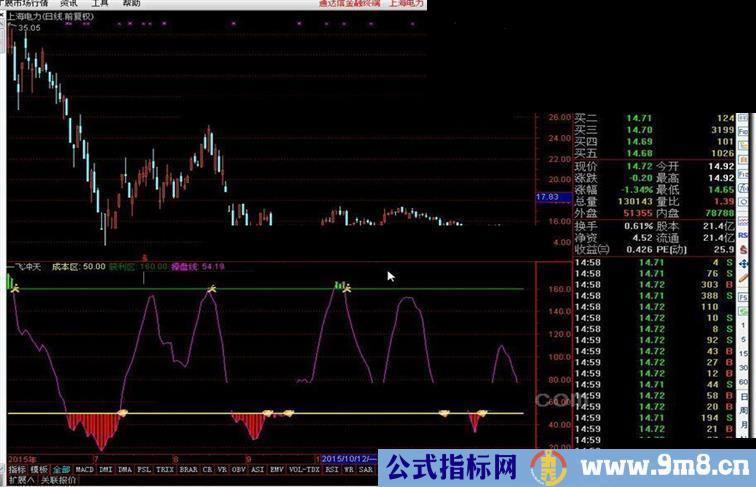Click the yellow sell marker at first peak
Screen dimensions: 756x487
15,289
